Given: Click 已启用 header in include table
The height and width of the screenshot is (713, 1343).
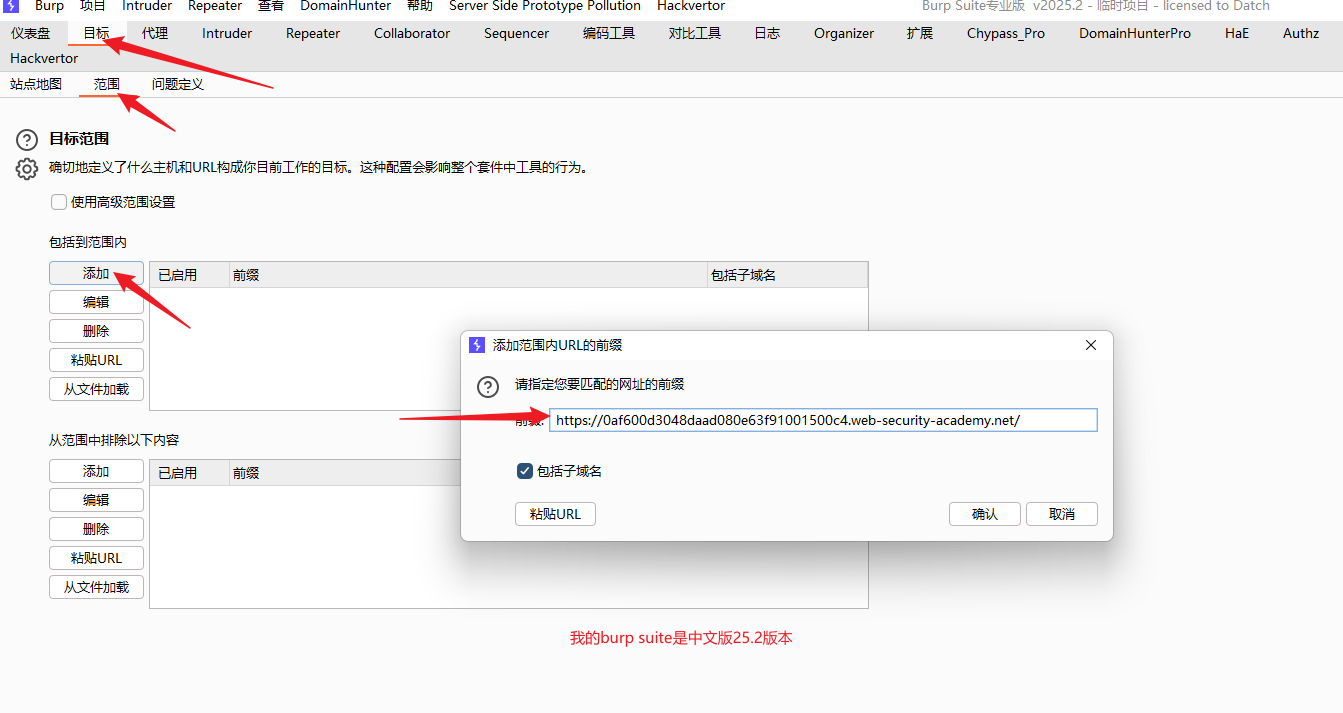Looking at the screenshot, I should (189, 275).
